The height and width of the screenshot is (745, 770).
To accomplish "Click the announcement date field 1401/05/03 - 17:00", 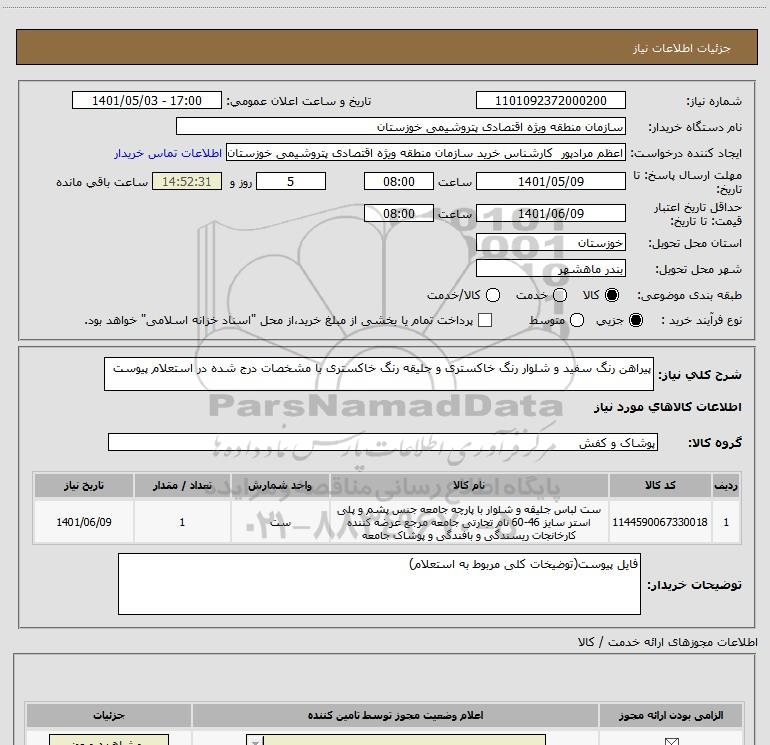I will point(147,100).
